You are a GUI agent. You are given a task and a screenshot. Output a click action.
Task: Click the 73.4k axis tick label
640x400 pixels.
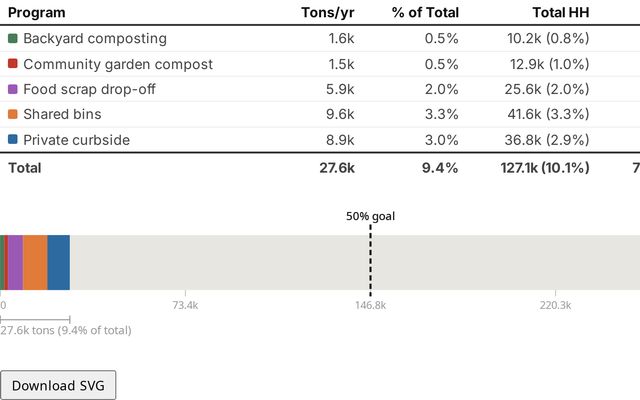point(185,305)
